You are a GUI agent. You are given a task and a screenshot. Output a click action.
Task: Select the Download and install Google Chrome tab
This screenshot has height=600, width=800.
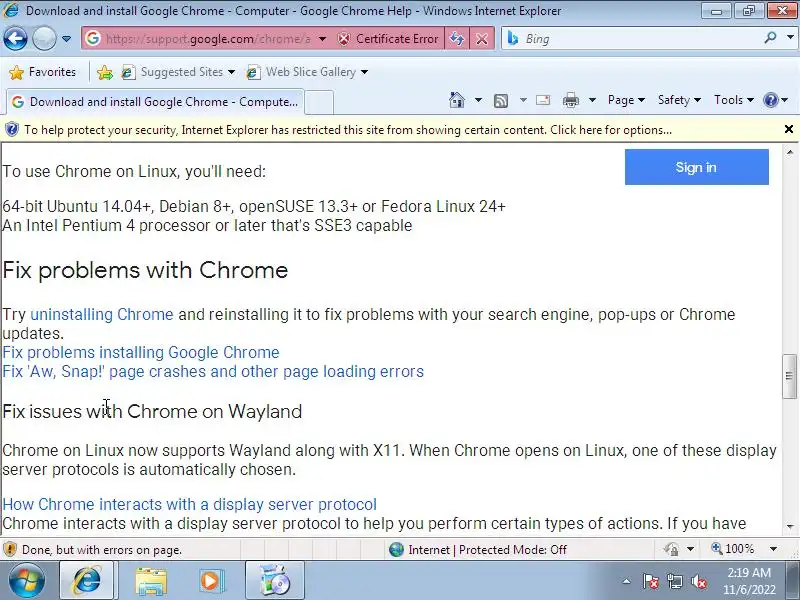point(155,102)
